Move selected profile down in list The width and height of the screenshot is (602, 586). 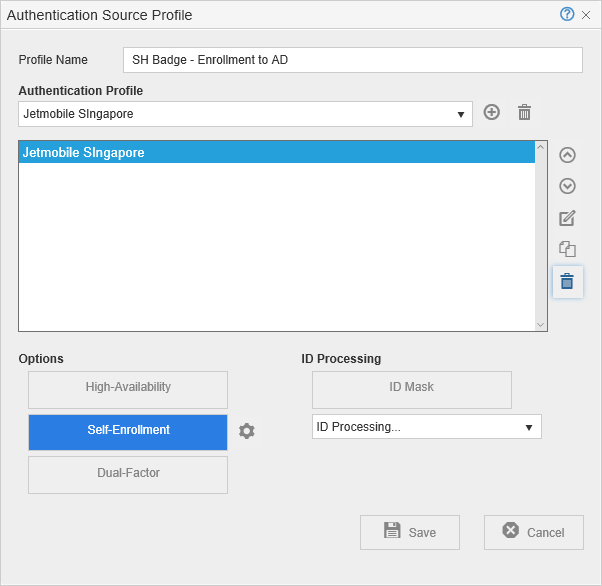(567, 186)
